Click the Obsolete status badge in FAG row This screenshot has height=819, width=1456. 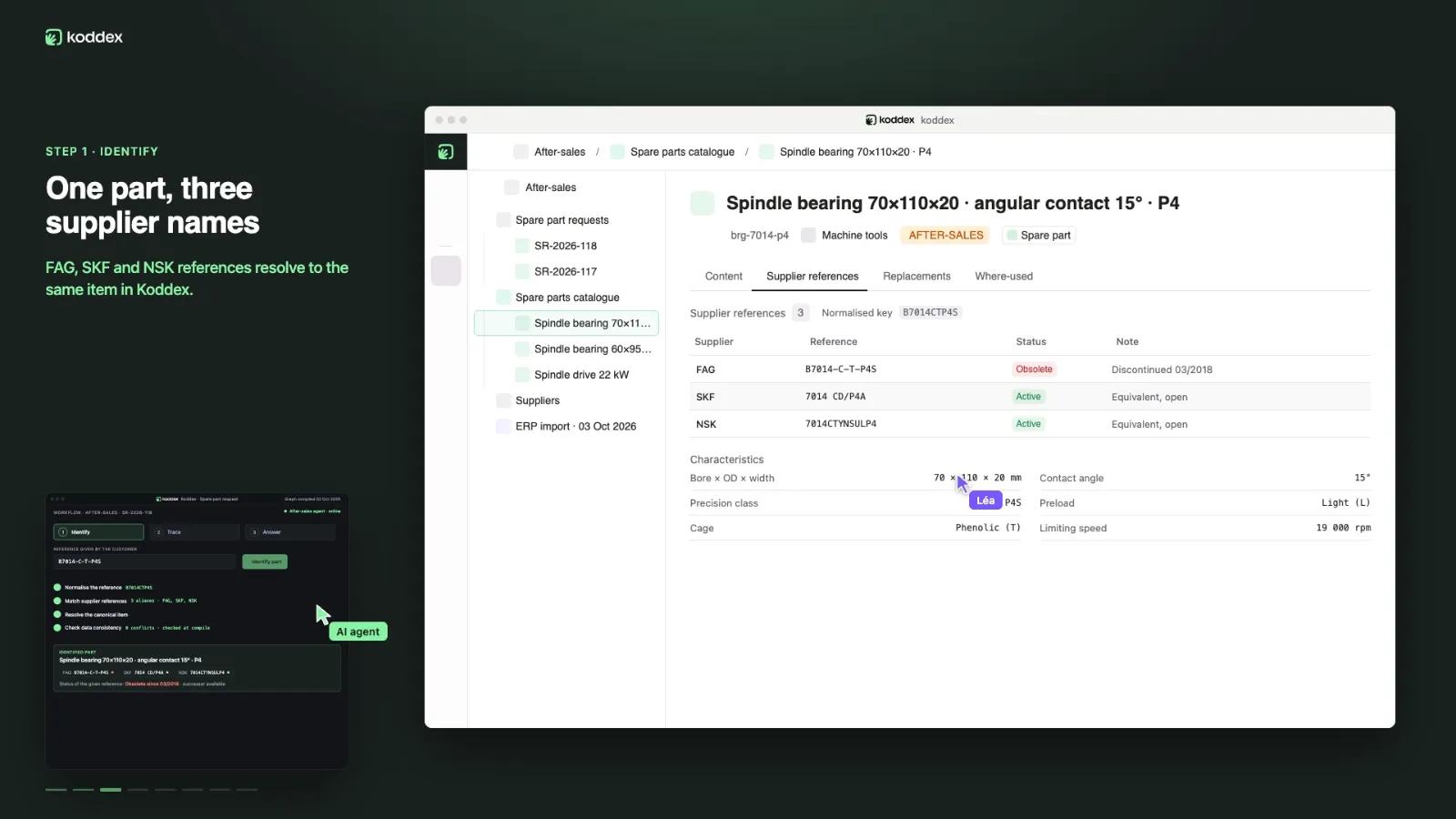(1034, 369)
